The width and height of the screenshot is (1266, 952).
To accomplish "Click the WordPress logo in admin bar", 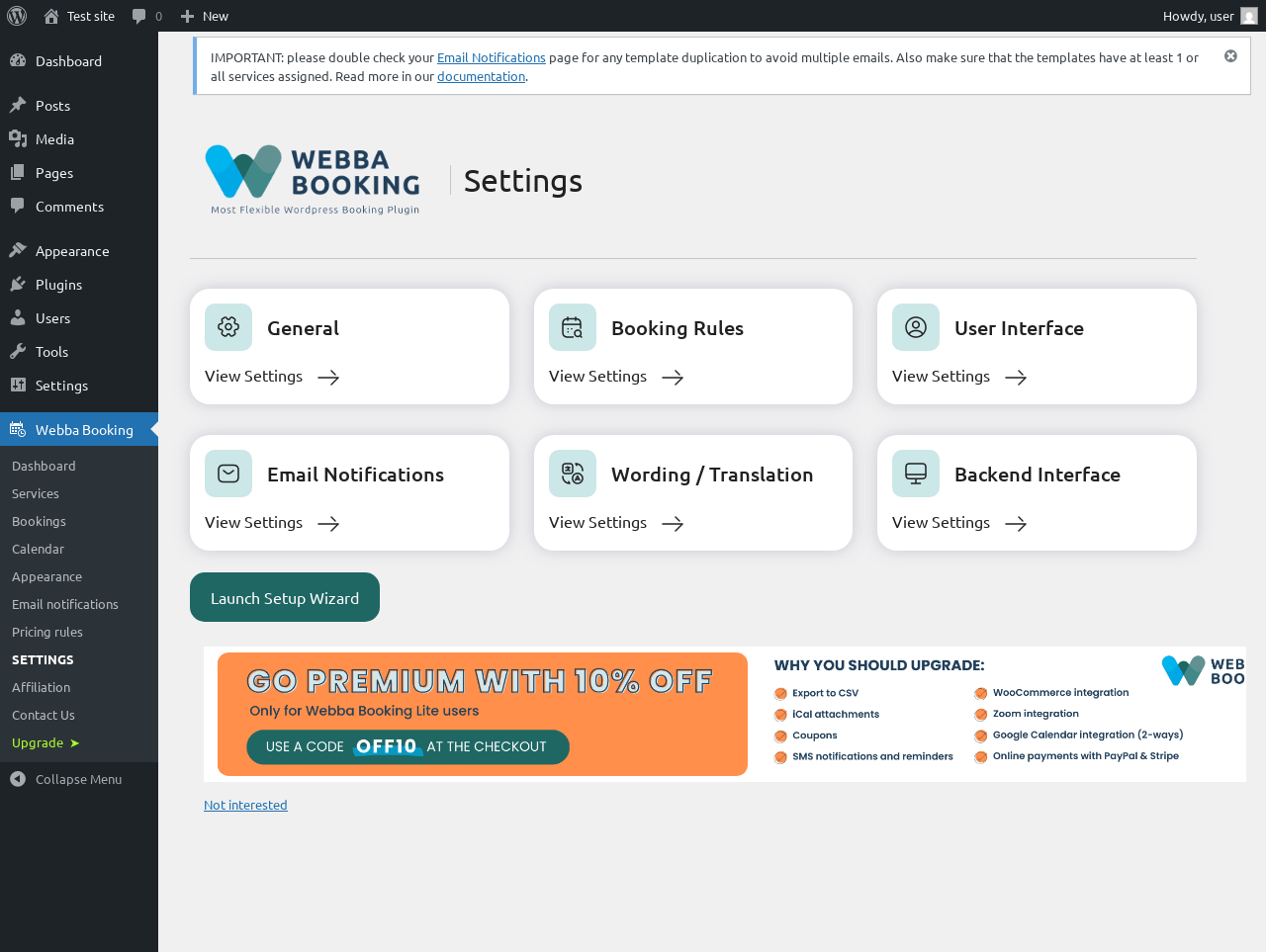I will [16, 16].
